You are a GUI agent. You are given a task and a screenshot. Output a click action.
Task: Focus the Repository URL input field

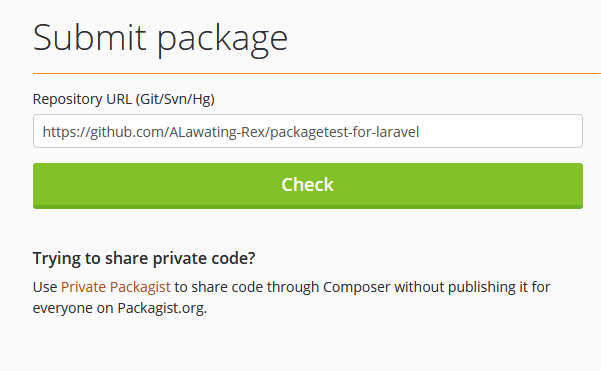308,131
